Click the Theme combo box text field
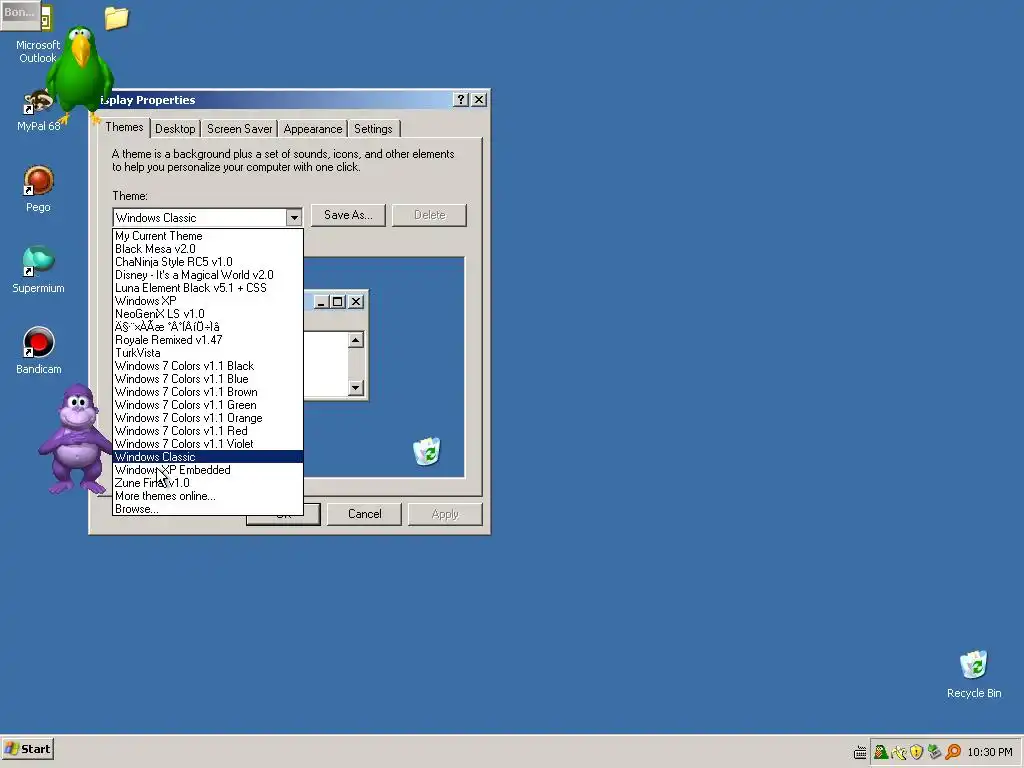The height and width of the screenshot is (768, 1024). (x=200, y=217)
